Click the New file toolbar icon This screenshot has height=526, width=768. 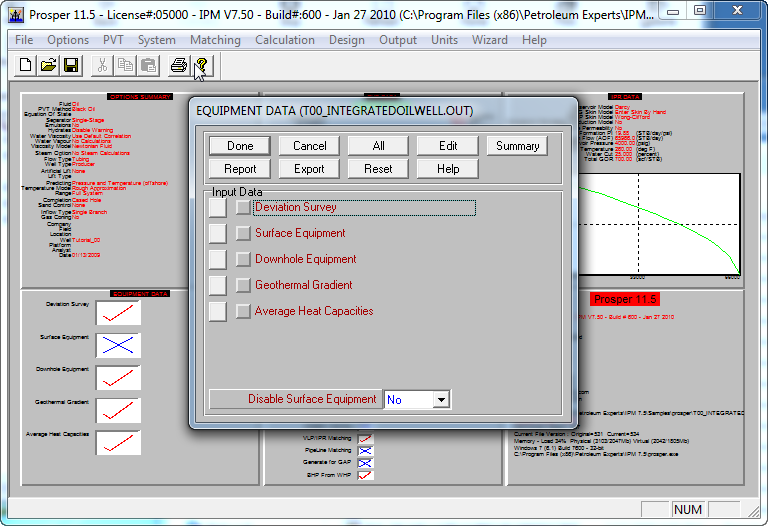tap(25, 65)
